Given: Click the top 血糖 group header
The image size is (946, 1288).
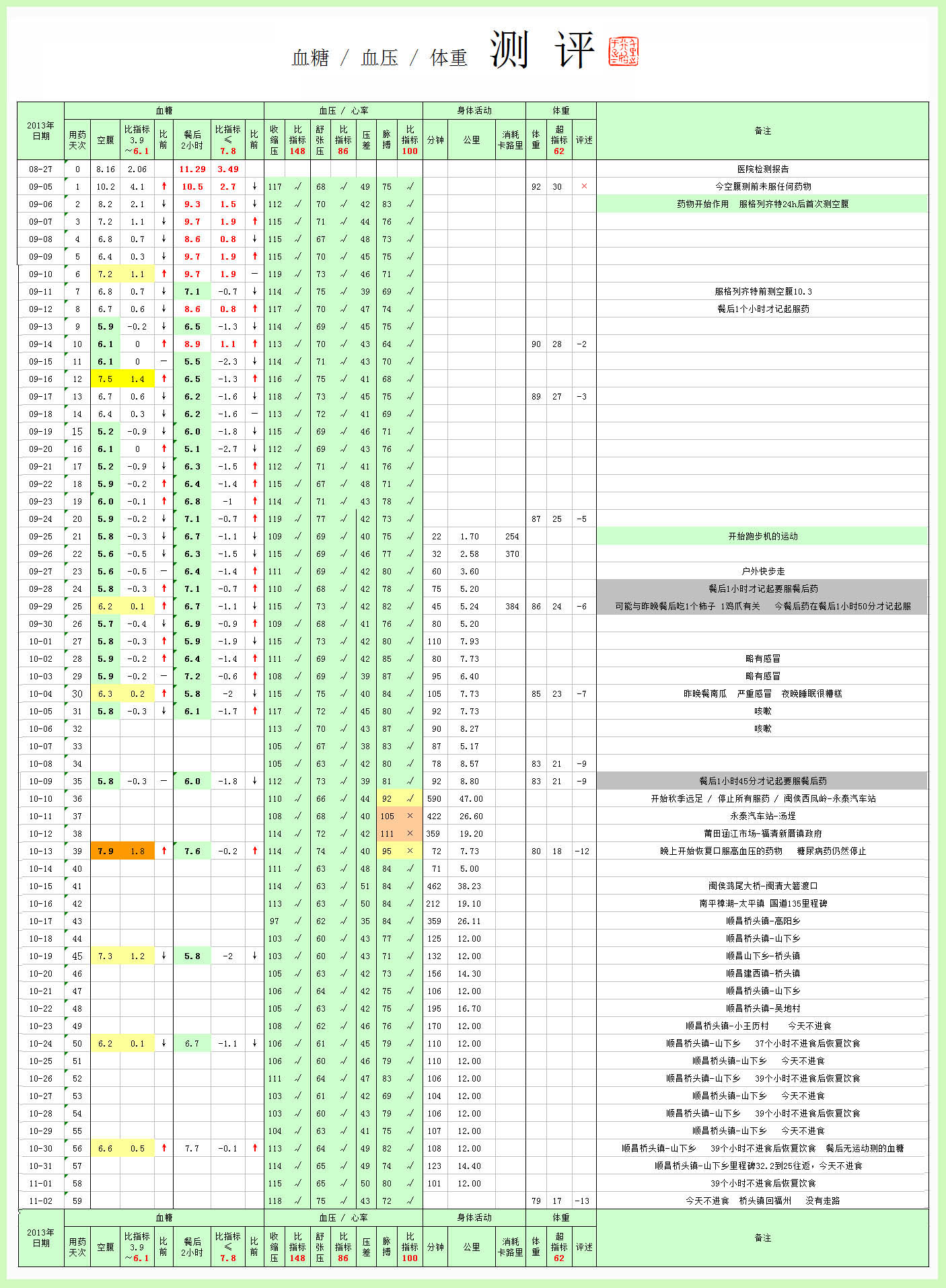Looking at the screenshot, I should click(164, 110).
